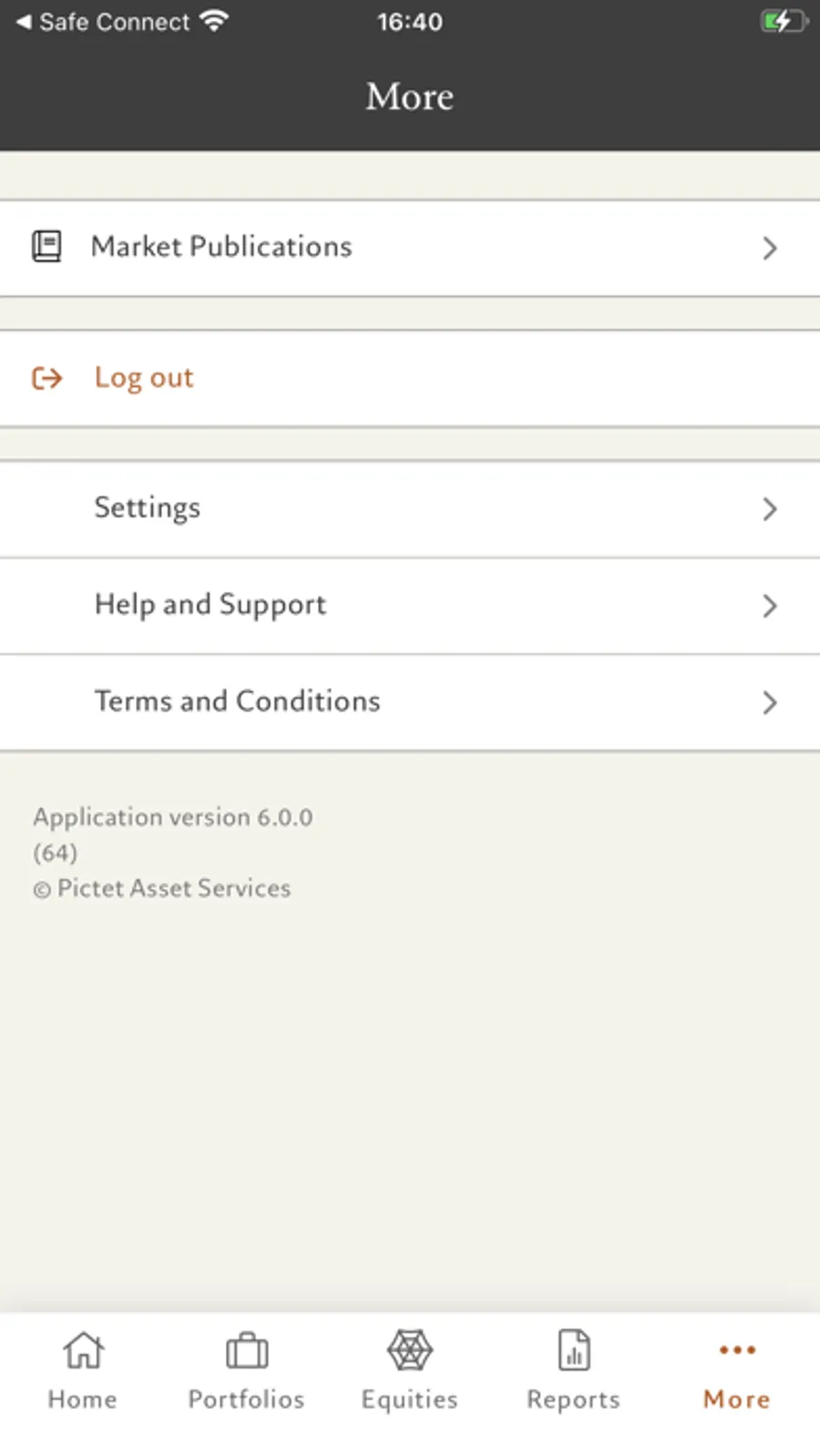Open the Reports document icon

(574, 1350)
